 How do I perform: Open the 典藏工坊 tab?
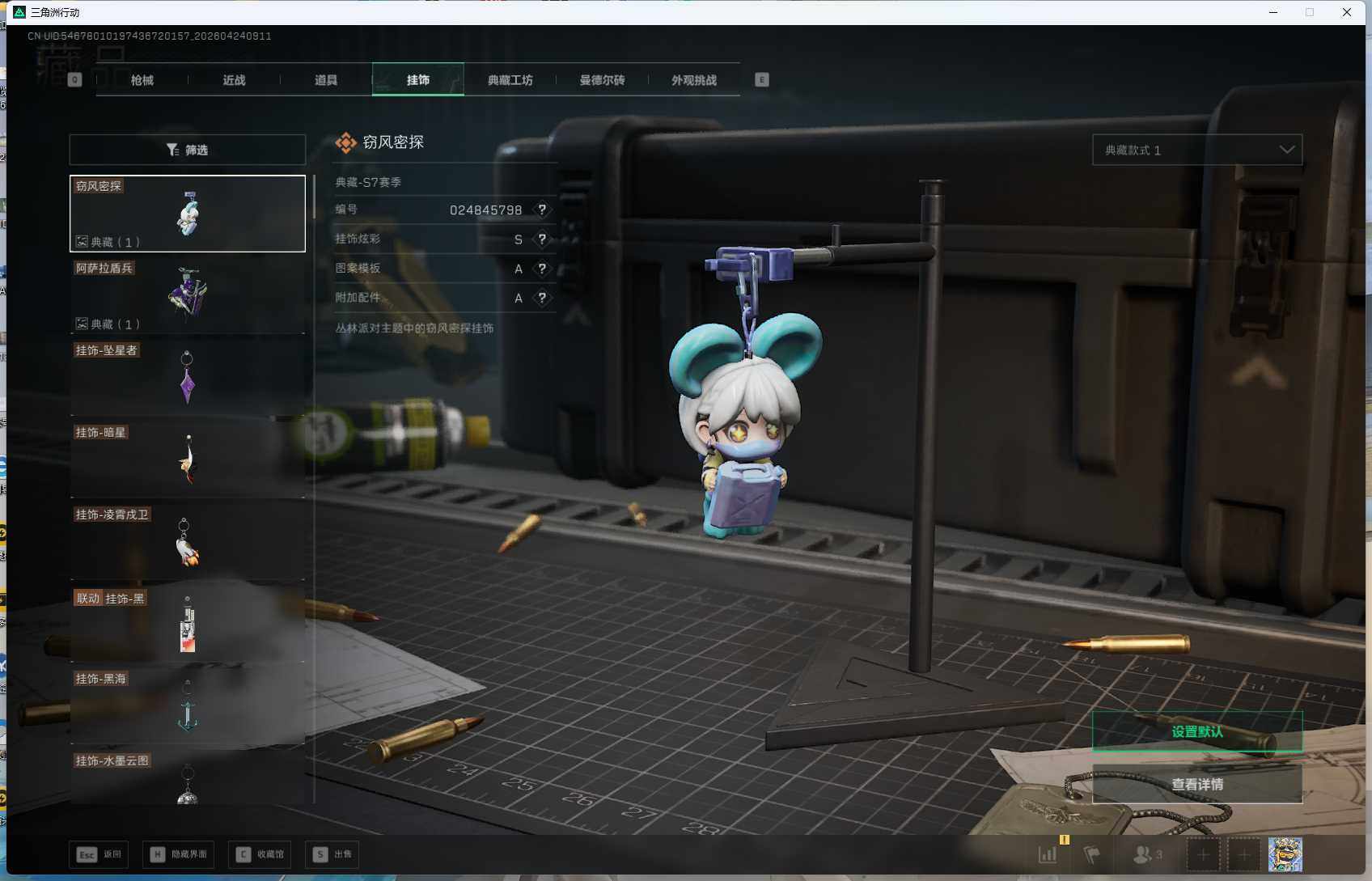(510, 80)
